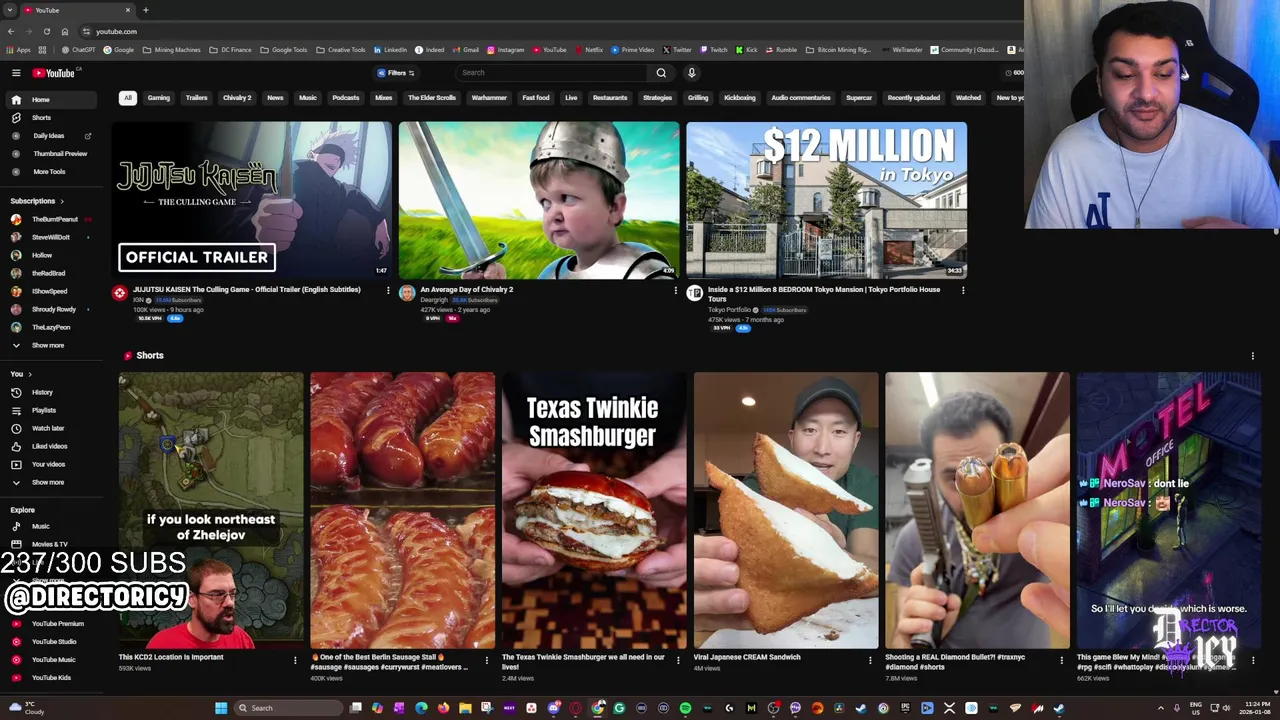Screen dimensions: 1280x720
Task: Open options for KCD2 Location short
Action: click(x=295, y=660)
